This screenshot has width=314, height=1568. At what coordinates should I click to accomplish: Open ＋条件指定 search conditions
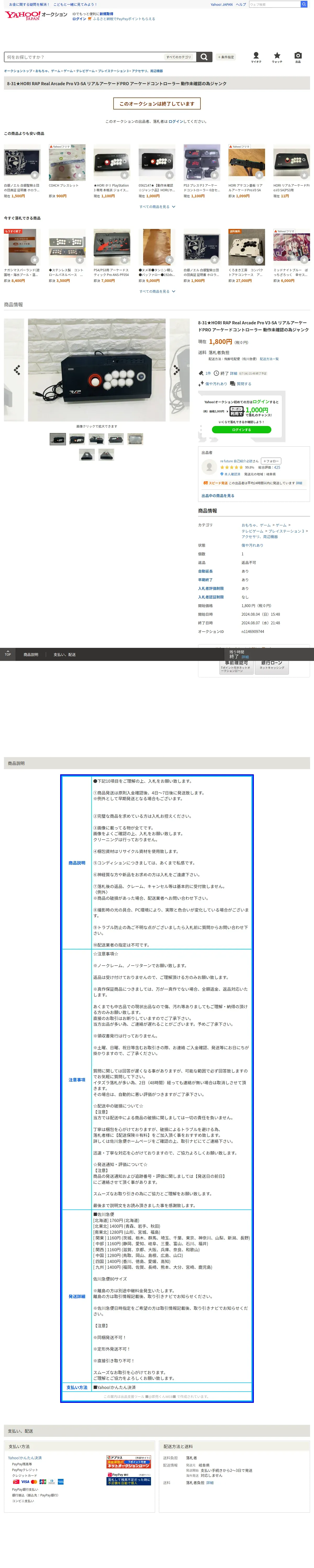(226, 57)
